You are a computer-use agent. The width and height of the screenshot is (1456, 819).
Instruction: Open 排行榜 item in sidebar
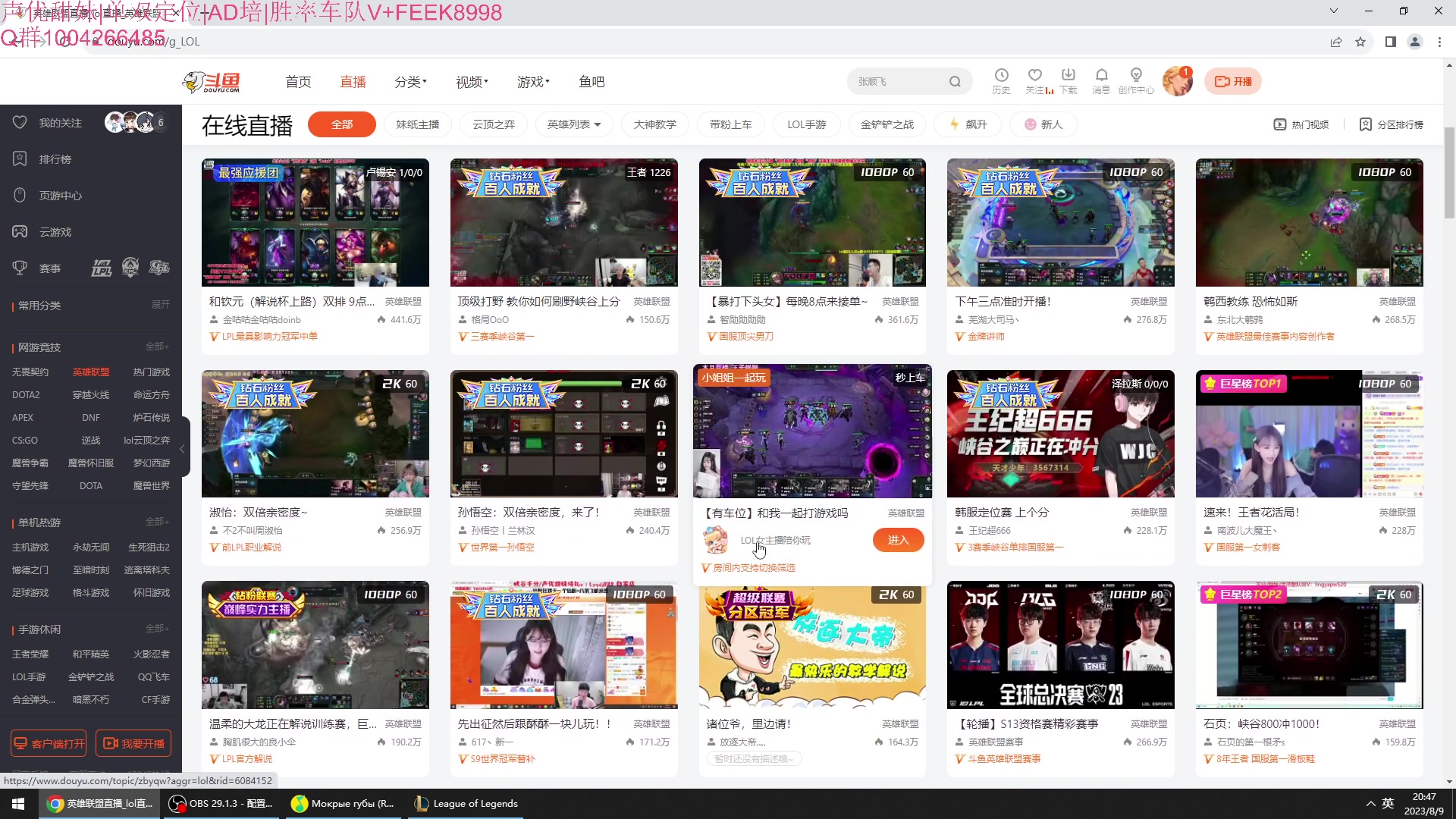click(x=55, y=159)
